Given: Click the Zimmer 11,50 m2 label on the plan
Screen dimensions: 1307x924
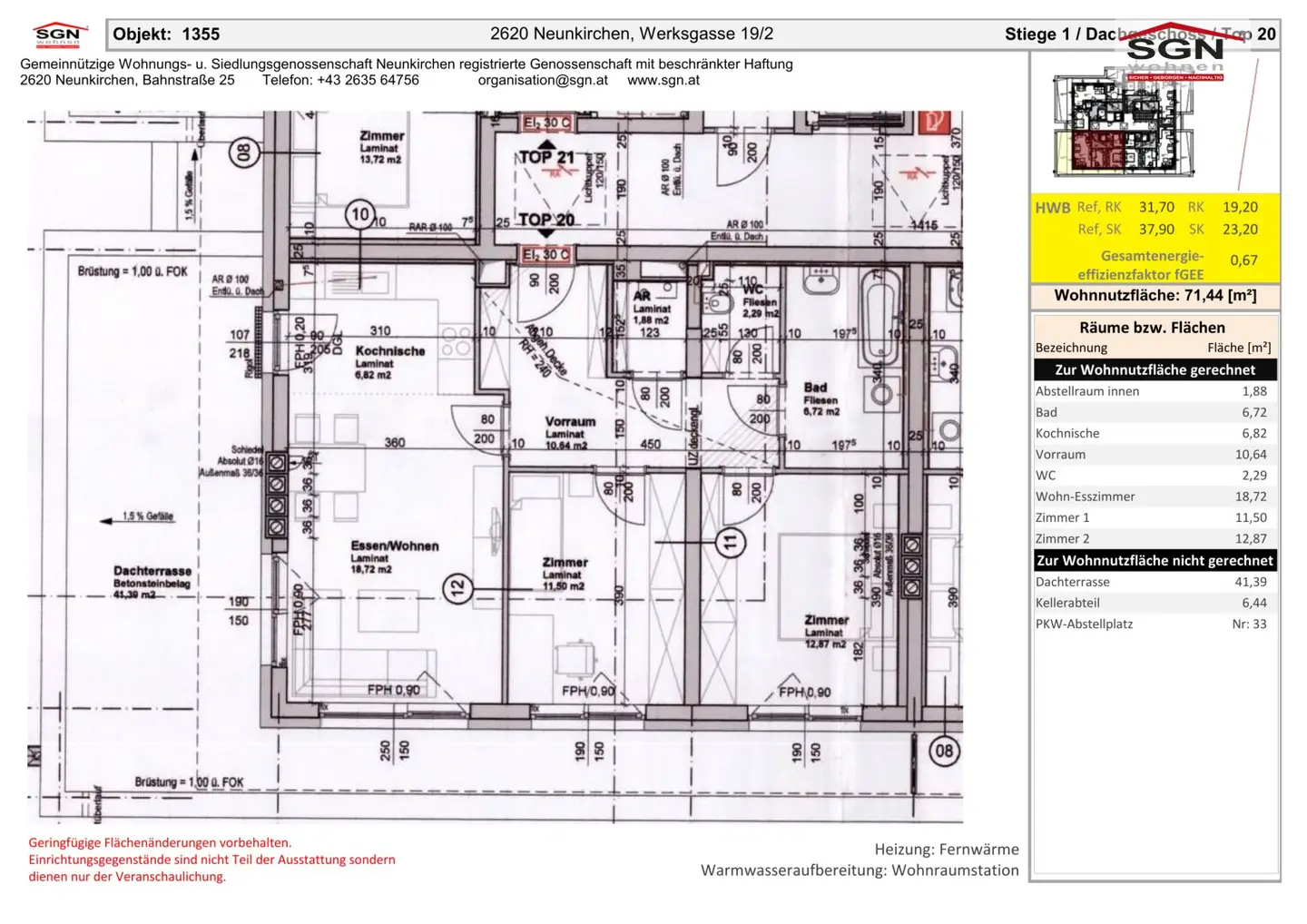Looking at the screenshot, I should pos(565,574).
